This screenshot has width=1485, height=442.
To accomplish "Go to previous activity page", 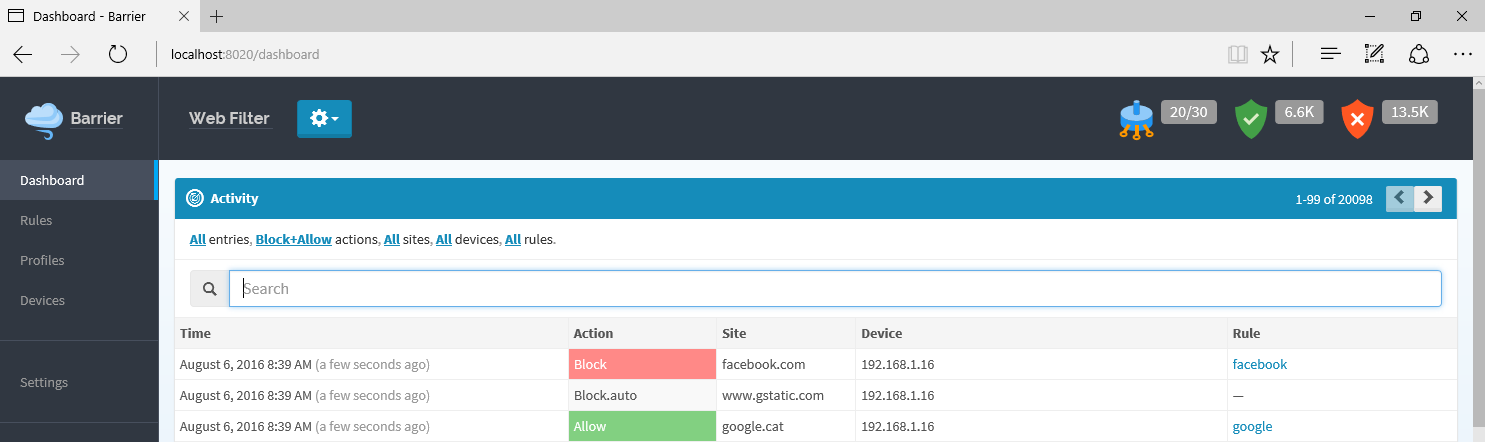I will pyautogui.click(x=1400, y=198).
